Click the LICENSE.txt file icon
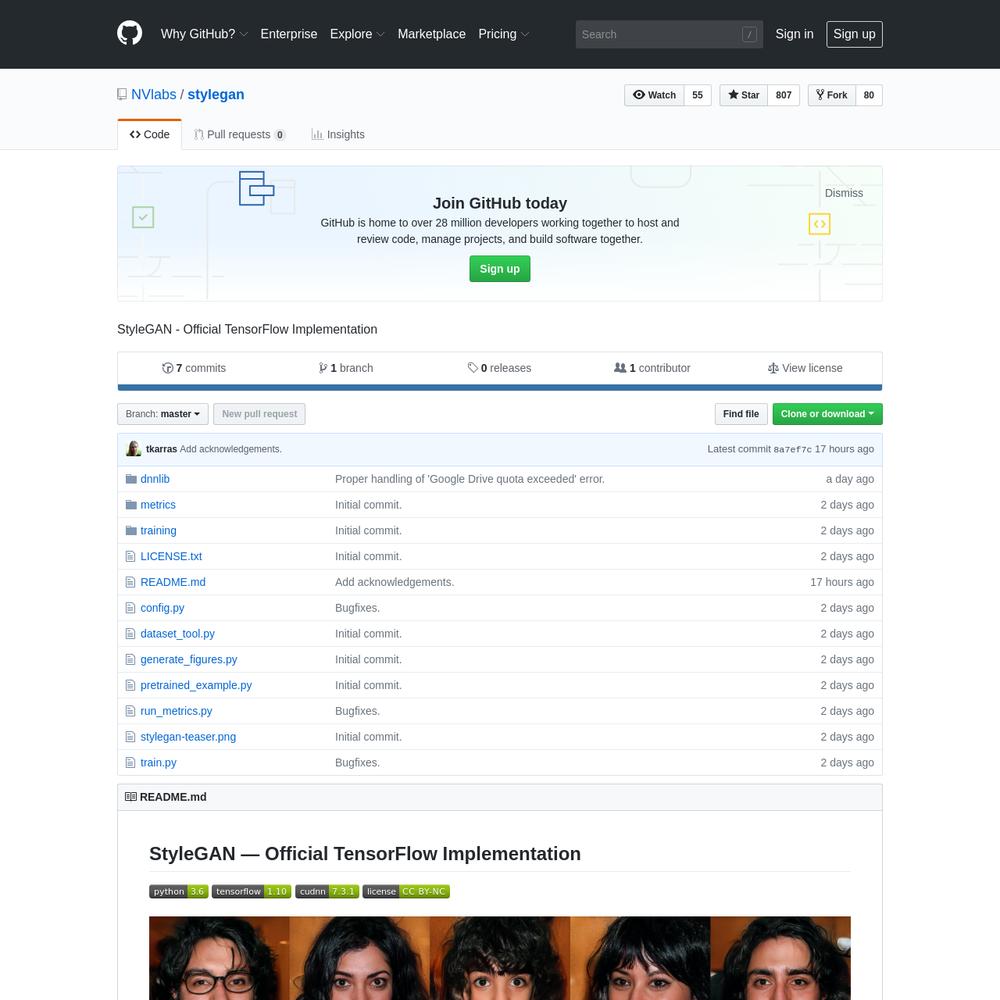The width and height of the screenshot is (1000, 1000). tap(130, 556)
